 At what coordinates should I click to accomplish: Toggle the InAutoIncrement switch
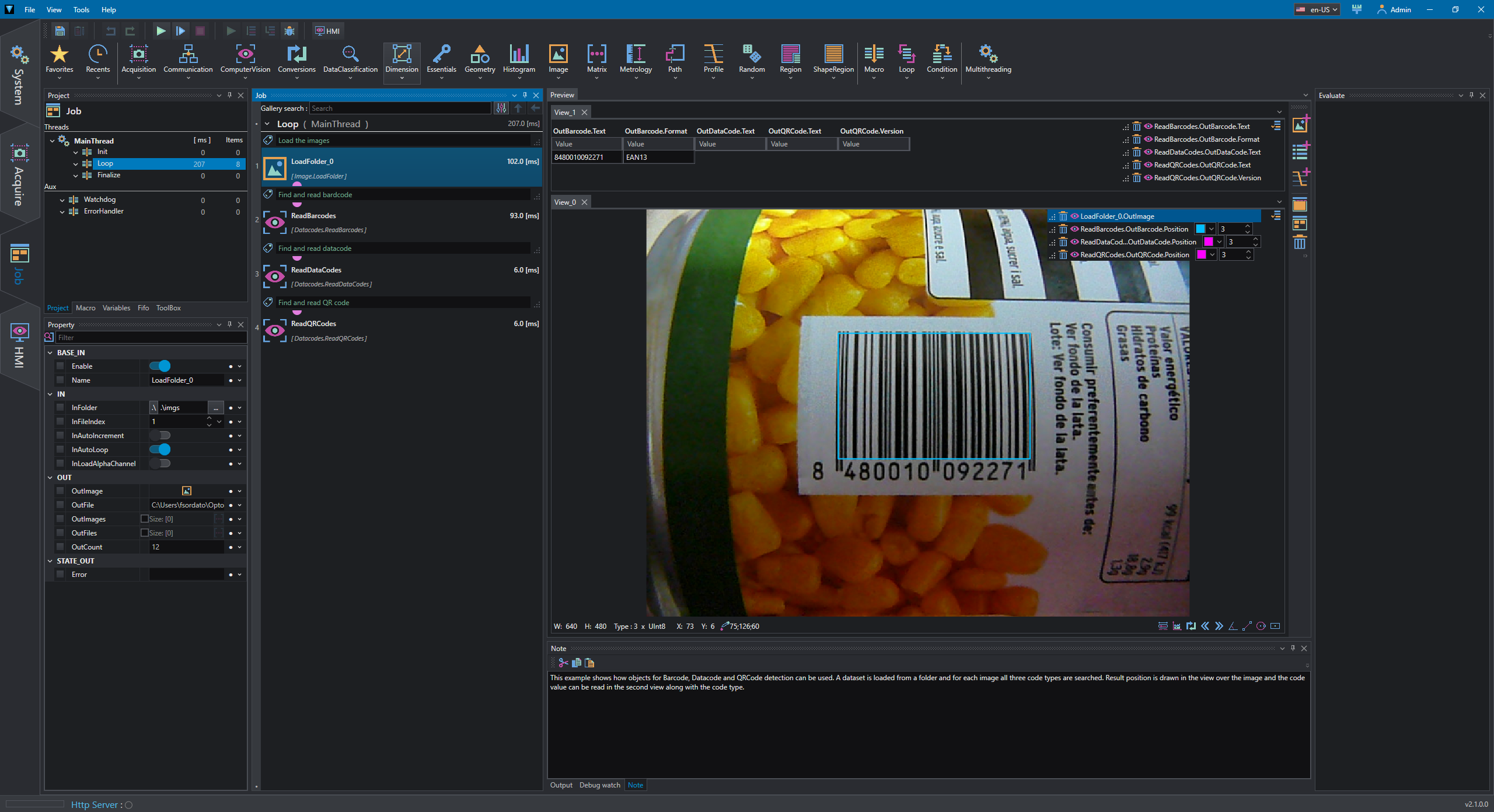tap(160, 435)
